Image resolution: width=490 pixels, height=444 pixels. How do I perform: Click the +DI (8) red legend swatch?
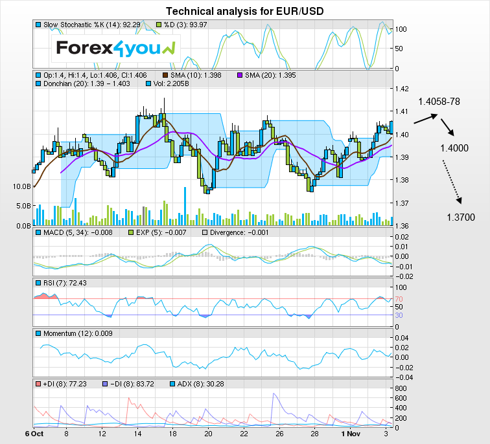coord(38,384)
